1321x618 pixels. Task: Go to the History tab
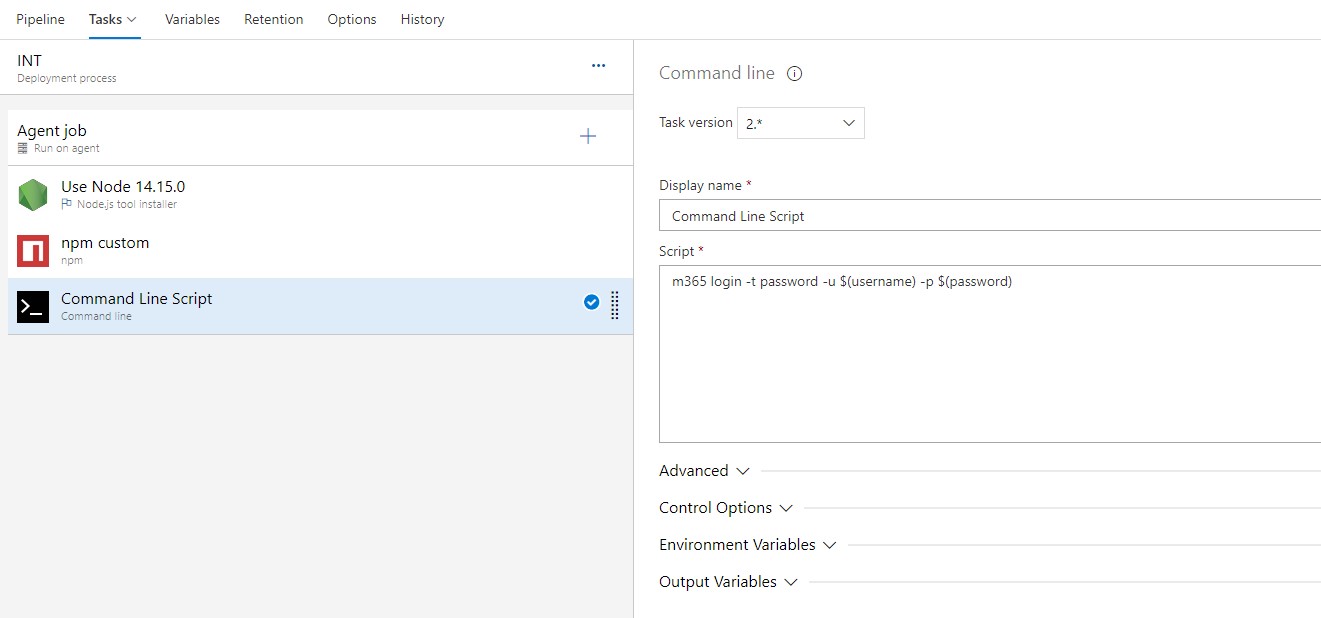422,19
